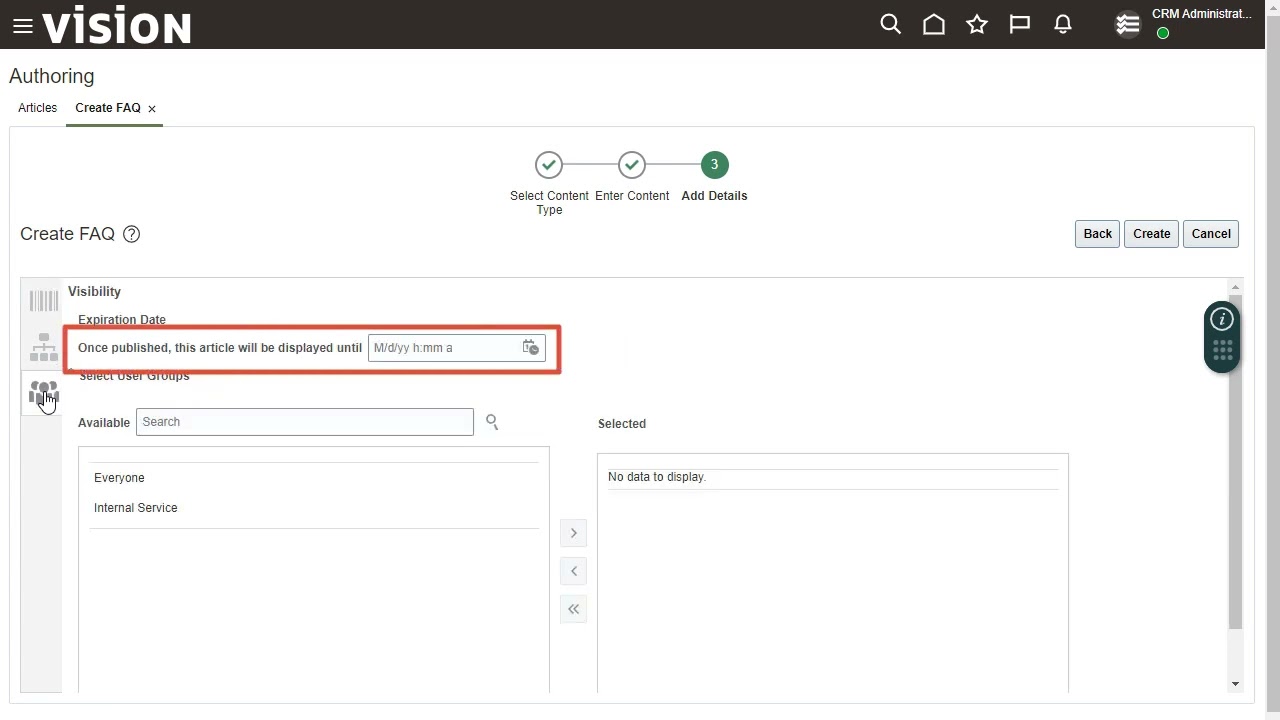Click the barcode icon in side panel
This screenshot has height=720, width=1280.
[43, 301]
